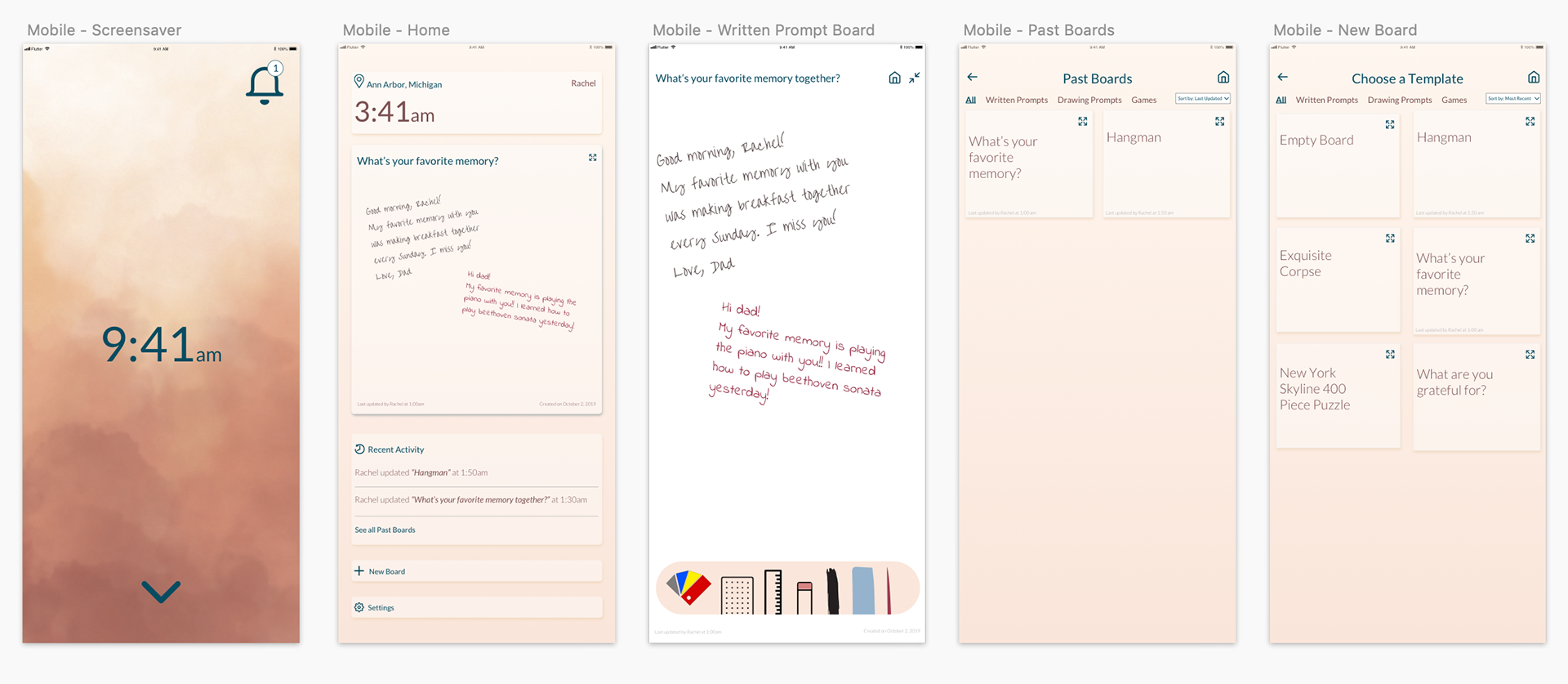Select Written Prompts tab in Past Boards
Image resolution: width=1568 pixels, height=684 pixels.
(1017, 100)
